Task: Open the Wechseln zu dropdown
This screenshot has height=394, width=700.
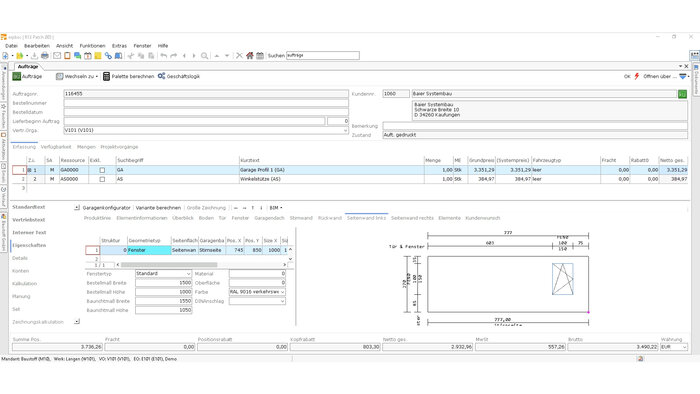Action: 77,76
